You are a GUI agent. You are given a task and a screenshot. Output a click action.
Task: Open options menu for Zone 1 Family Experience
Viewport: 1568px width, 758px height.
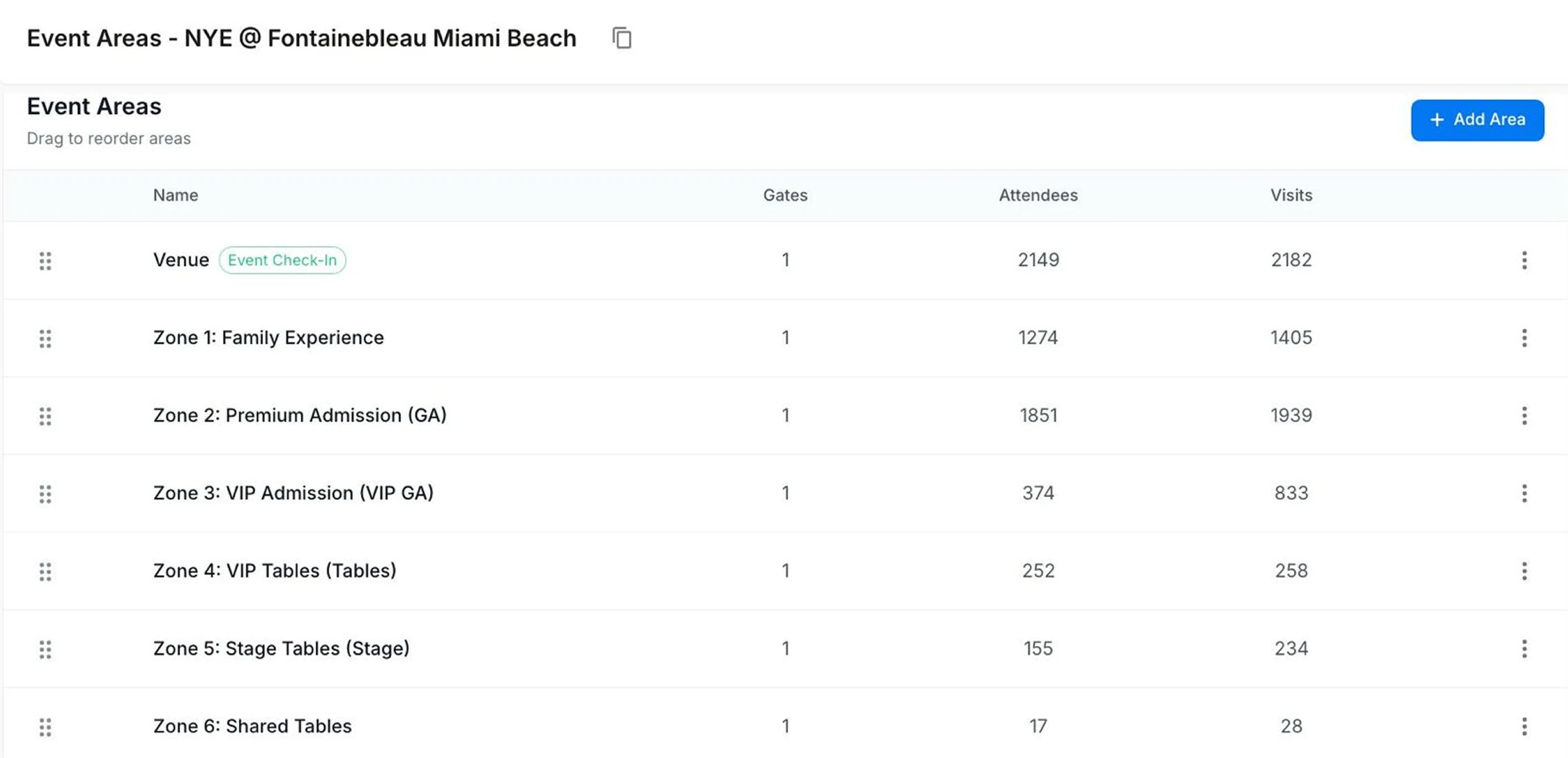[1524, 338]
